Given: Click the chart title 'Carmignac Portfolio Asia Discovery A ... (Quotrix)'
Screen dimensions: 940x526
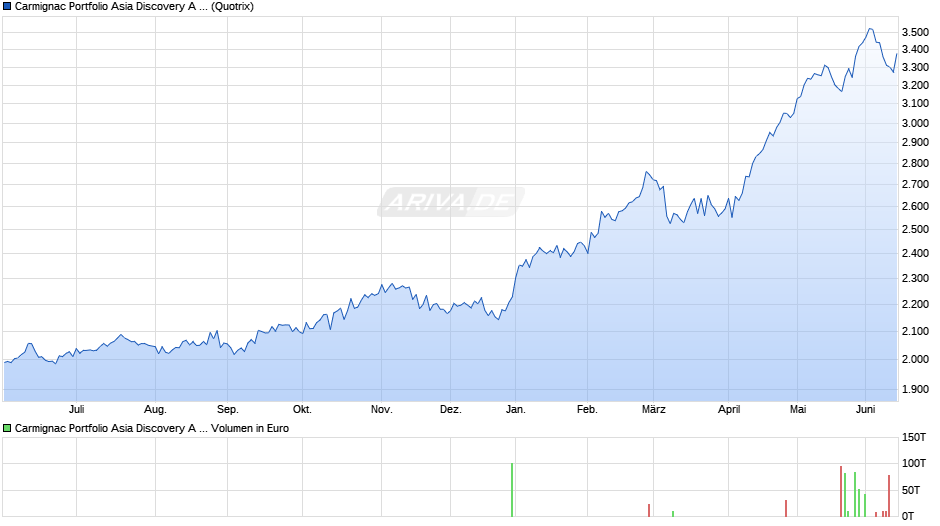Looking at the screenshot, I should (134, 7).
